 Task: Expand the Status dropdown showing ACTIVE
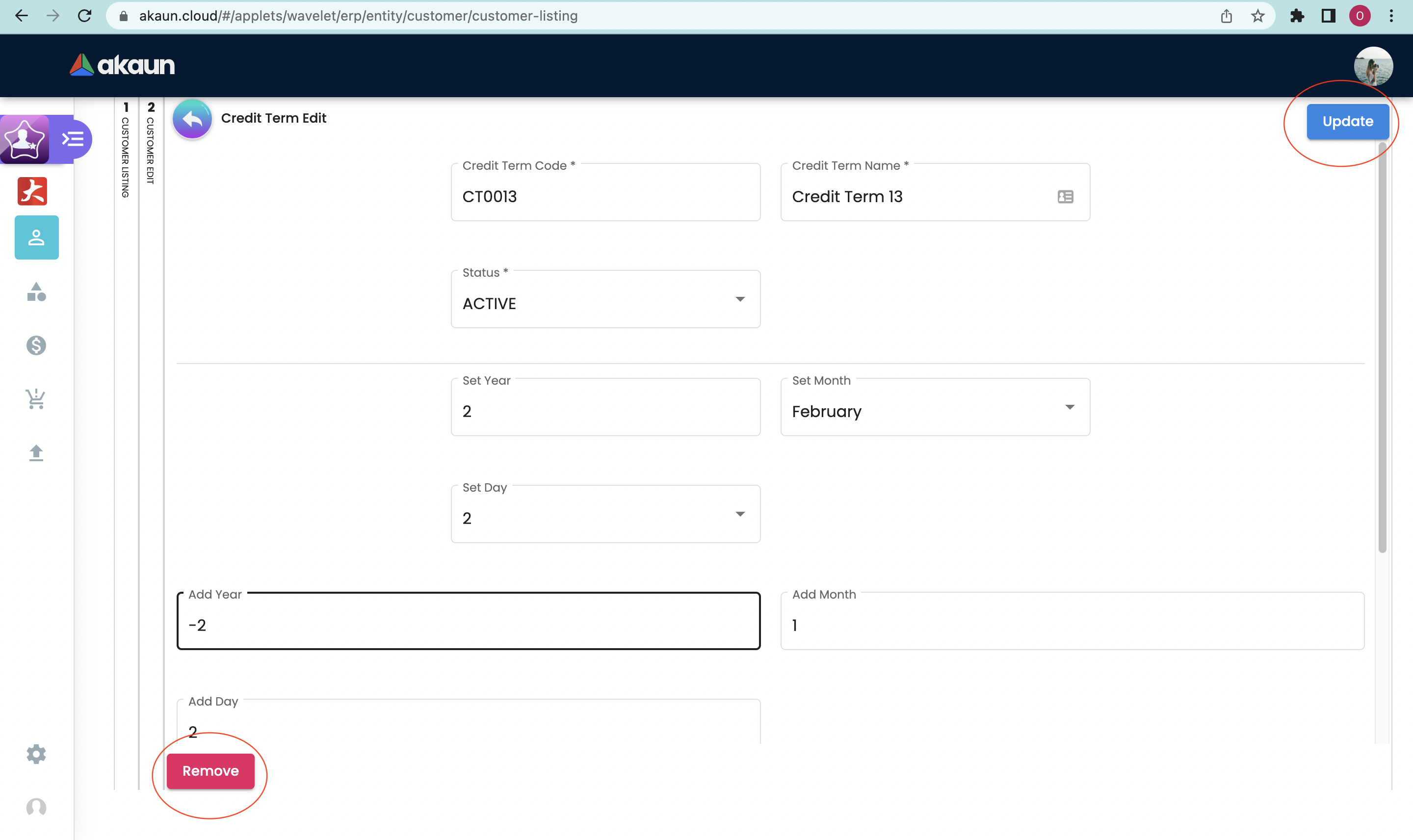pos(605,300)
